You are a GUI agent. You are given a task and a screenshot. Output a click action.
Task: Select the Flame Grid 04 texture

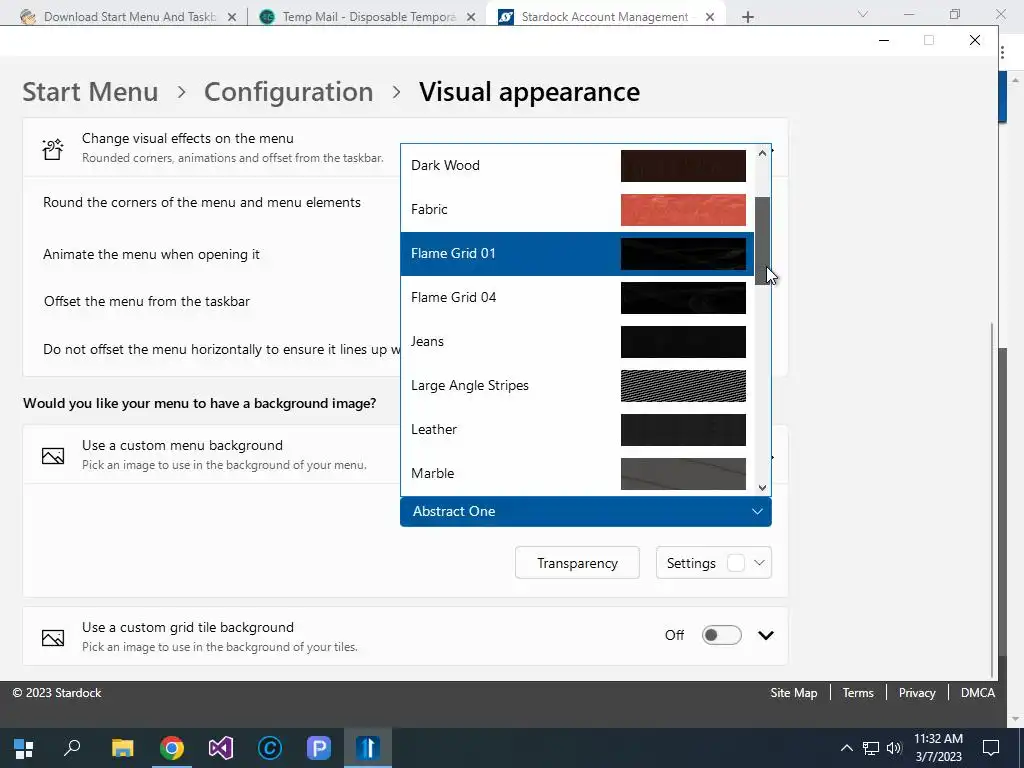[x=577, y=298]
